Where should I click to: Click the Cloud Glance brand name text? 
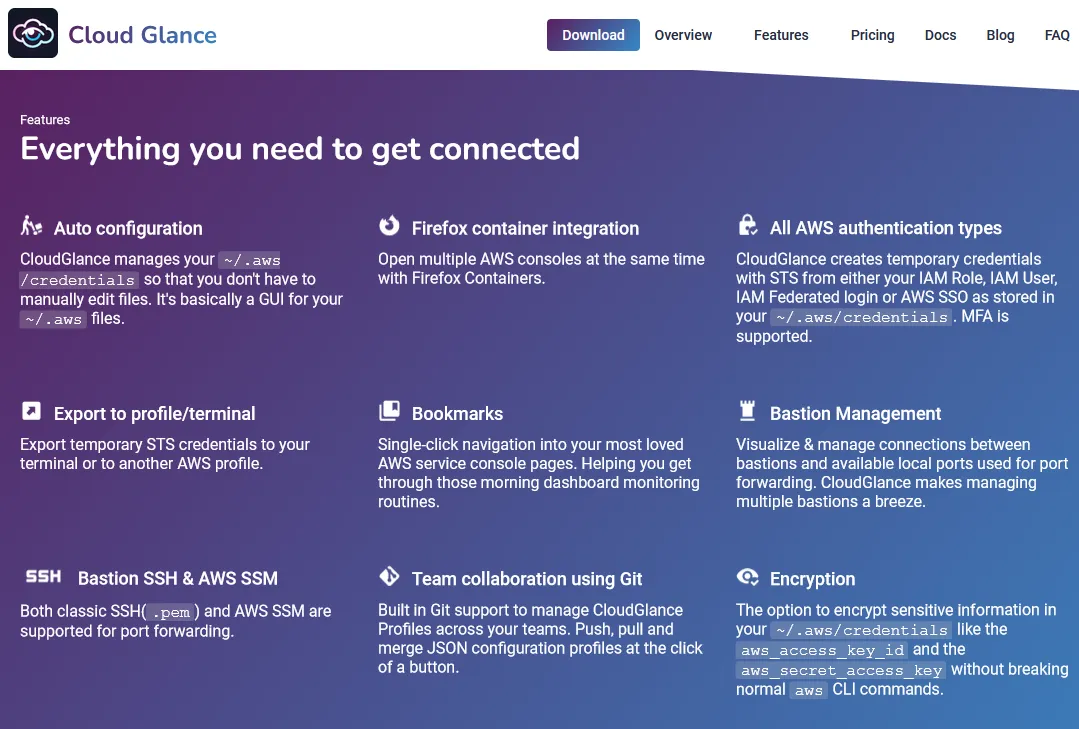click(x=142, y=33)
